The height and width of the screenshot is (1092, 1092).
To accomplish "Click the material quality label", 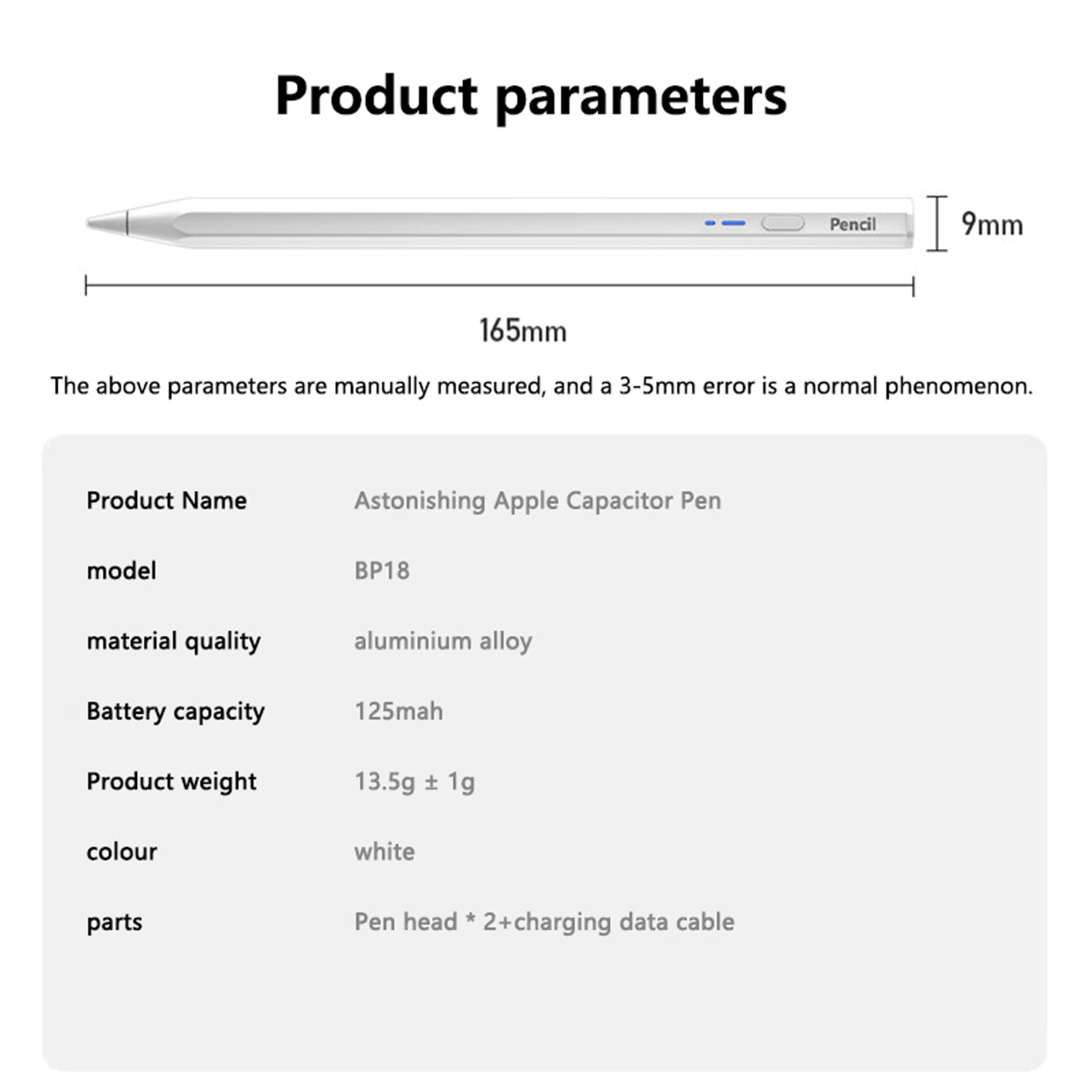I will (x=173, y=641).
